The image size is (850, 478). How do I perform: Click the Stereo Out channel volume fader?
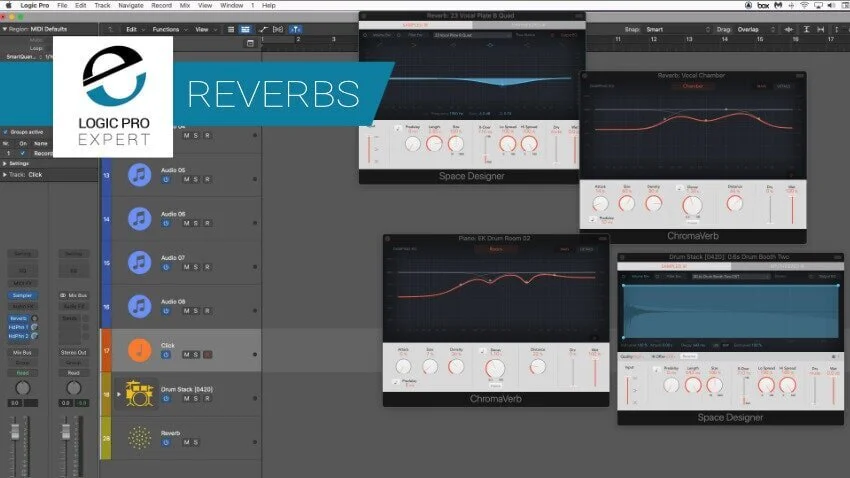pos(66,432)
